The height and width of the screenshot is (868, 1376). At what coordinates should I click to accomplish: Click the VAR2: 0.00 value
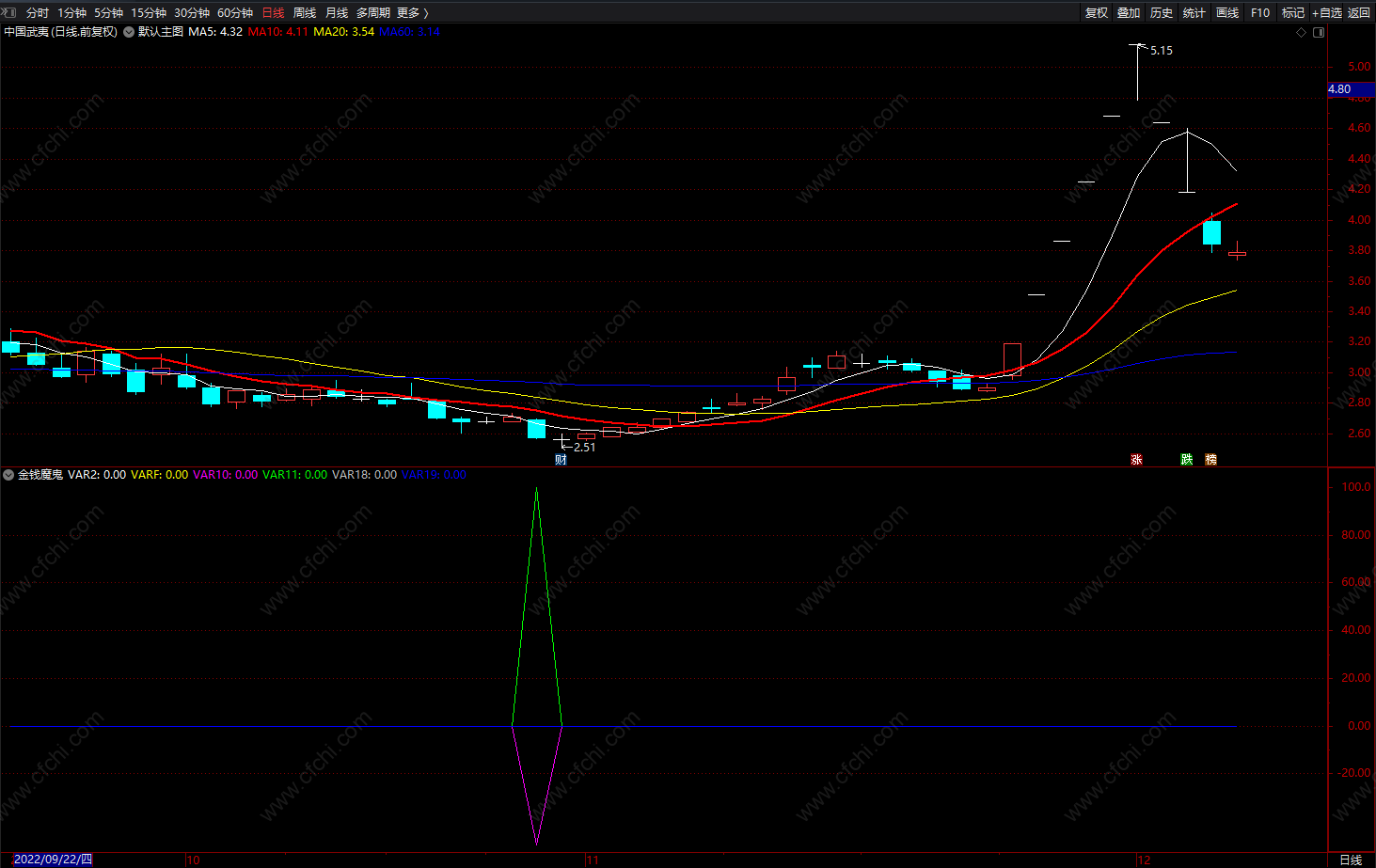click(x=97, y=475)
